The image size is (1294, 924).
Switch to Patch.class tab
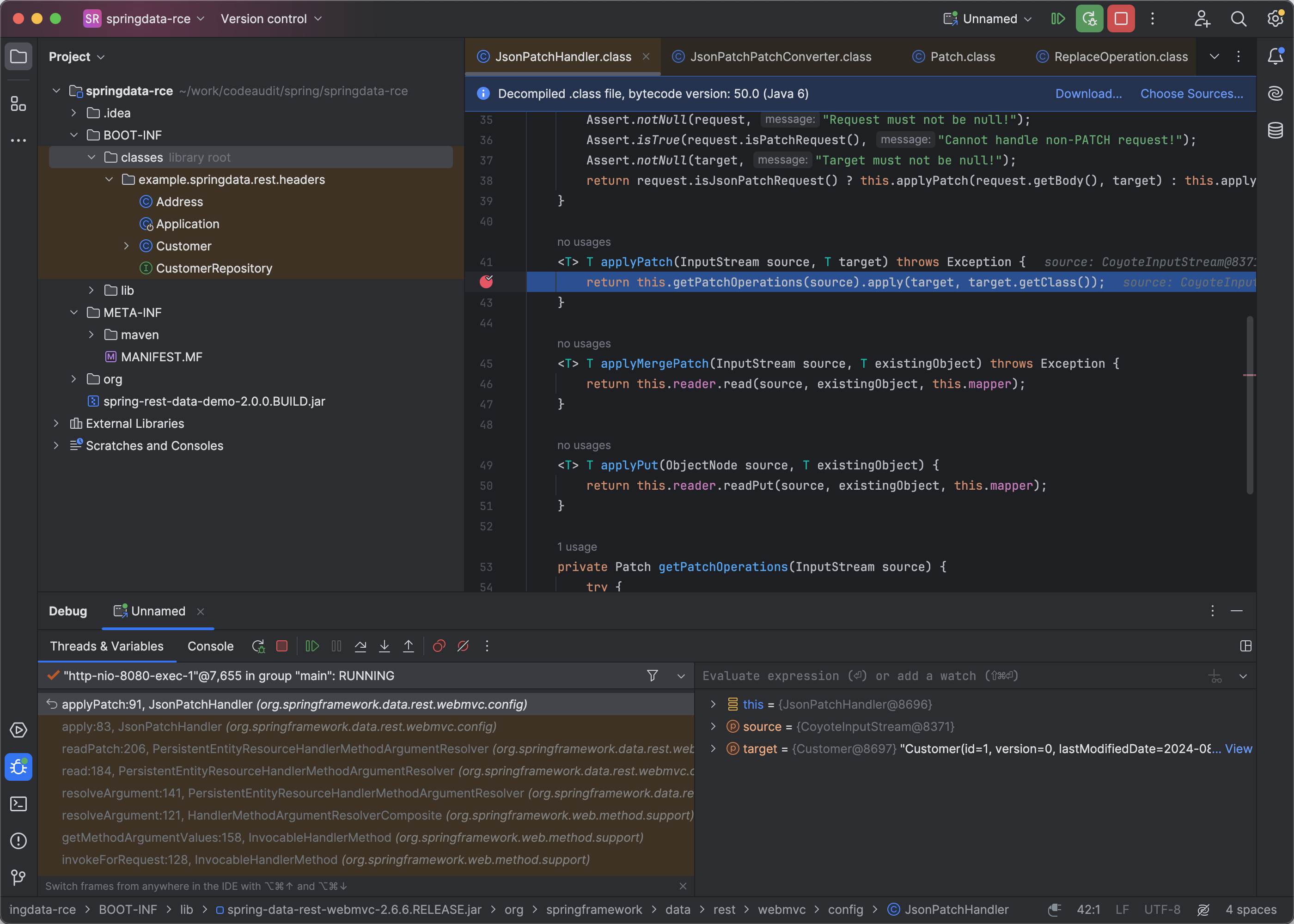954,56
